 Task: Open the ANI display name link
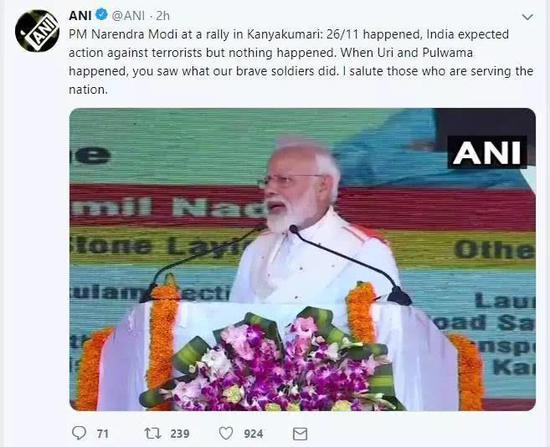click(80, 15)
